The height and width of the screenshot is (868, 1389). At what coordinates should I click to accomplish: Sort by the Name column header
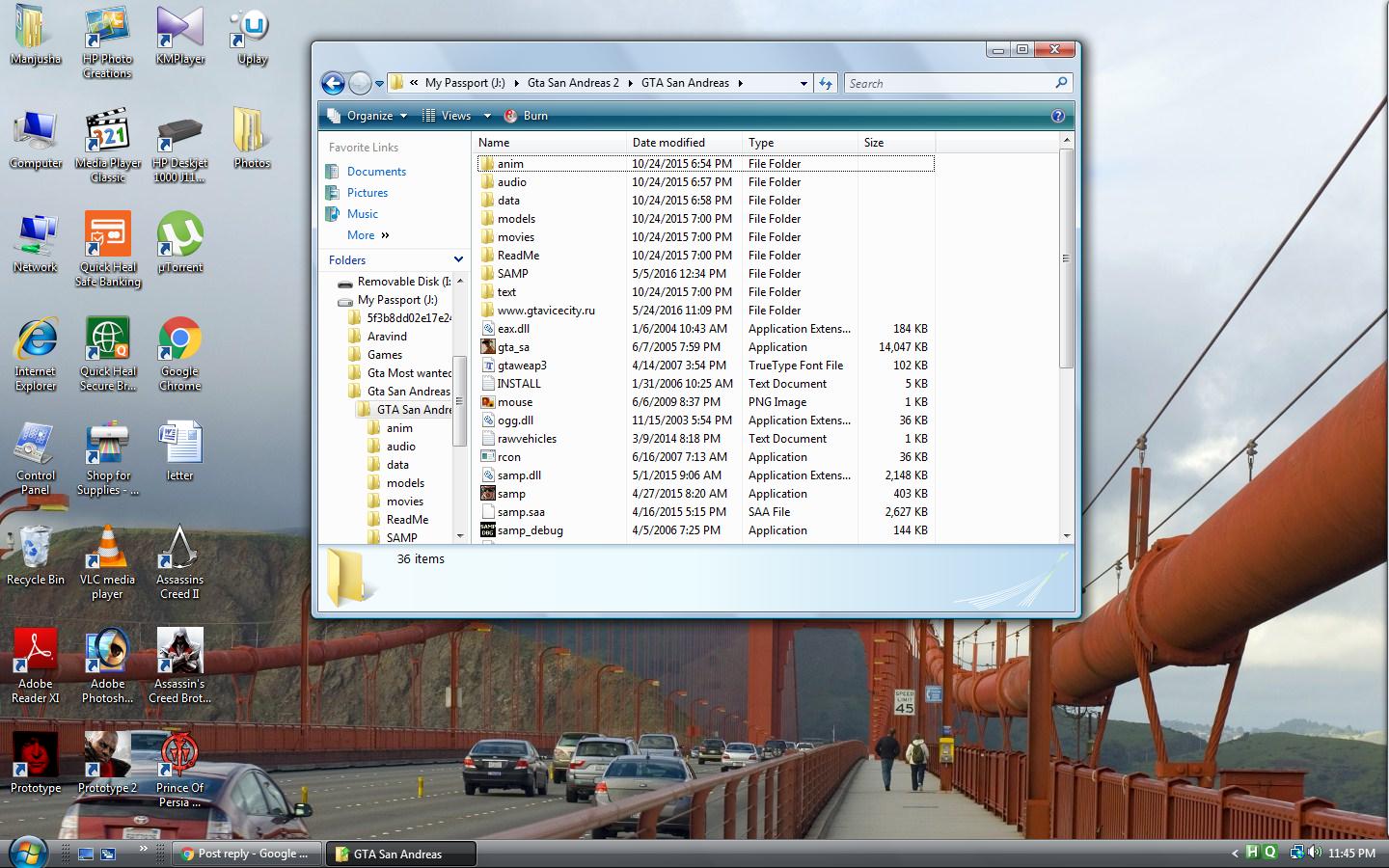click(x=549, y=143)
